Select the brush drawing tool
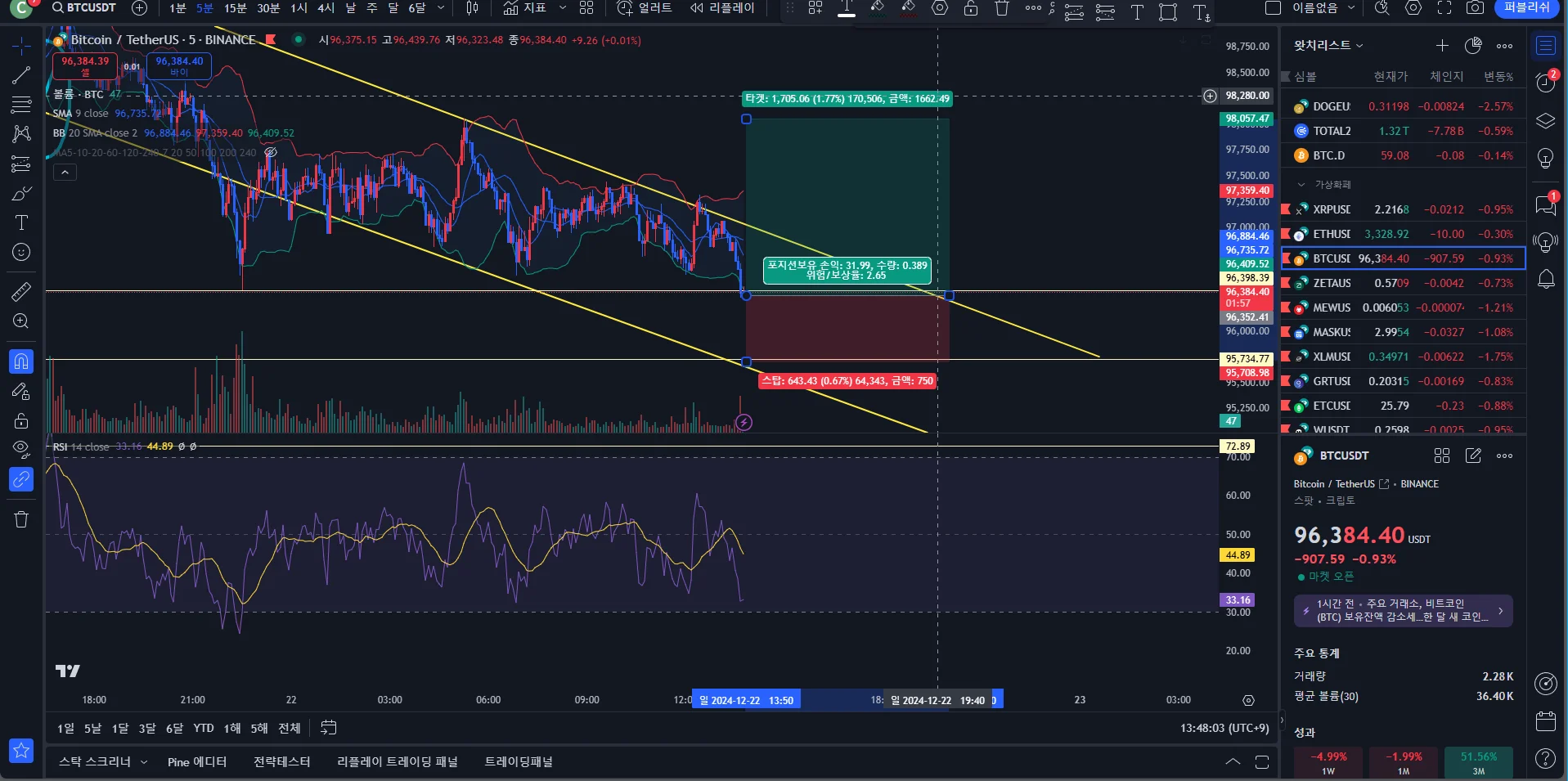 (21, 193)
